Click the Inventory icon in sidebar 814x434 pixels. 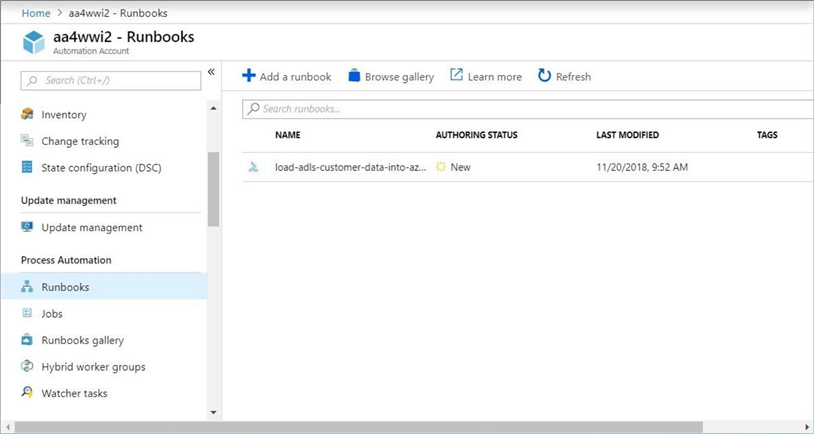28,115
